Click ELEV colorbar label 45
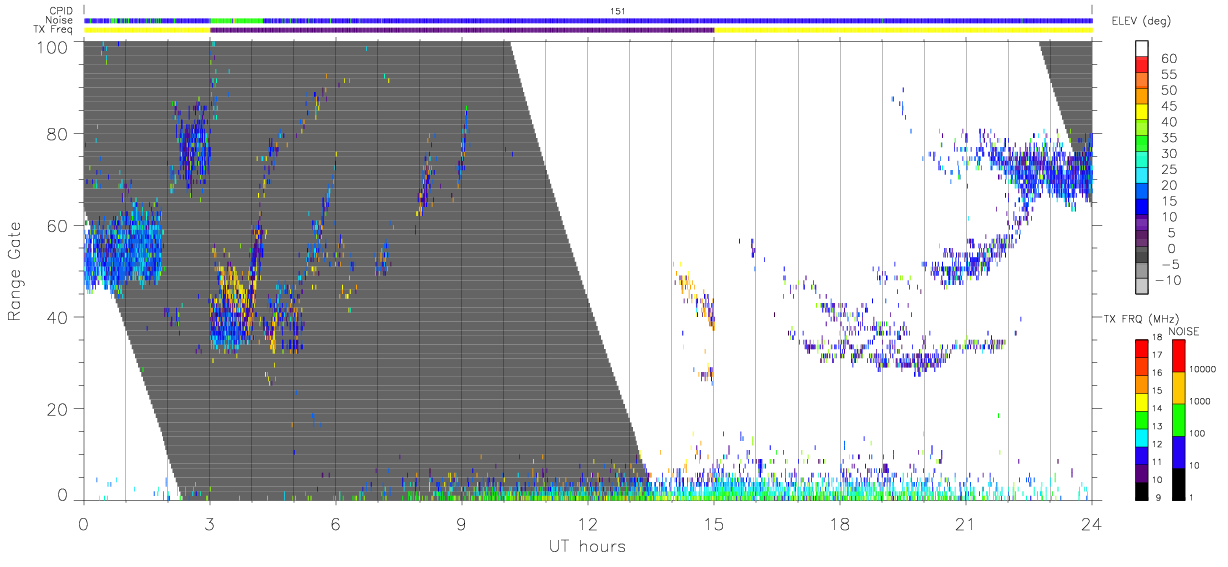This screenshot has width=1228, height=567. (x=1169, y=107)
